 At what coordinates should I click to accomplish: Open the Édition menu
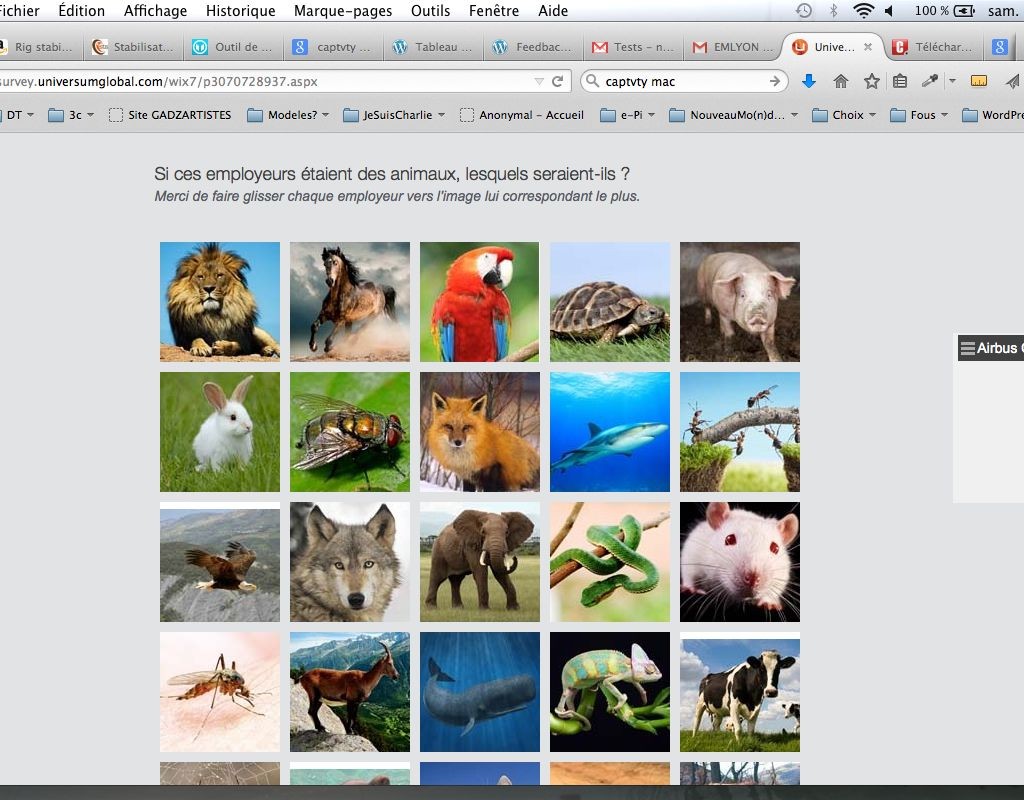coord(81,10)
